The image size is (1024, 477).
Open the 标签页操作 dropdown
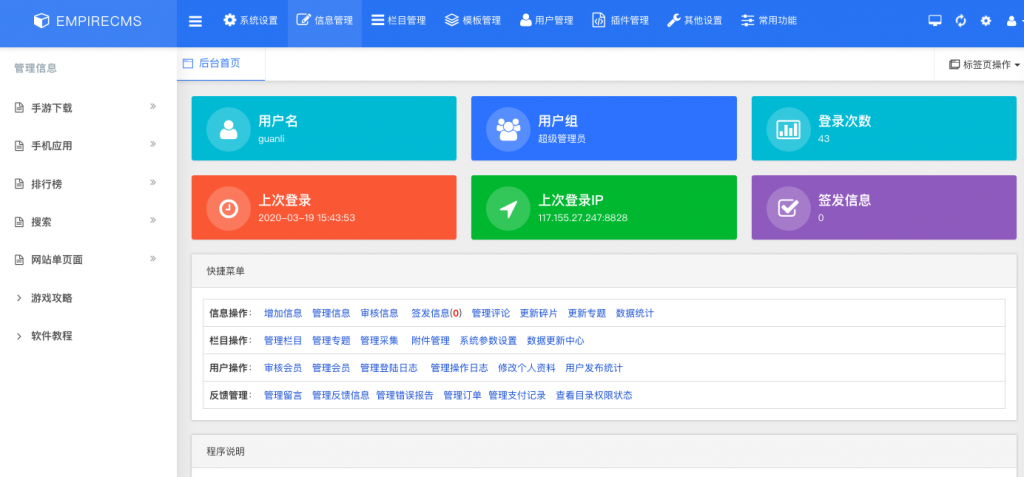(x=984, y=64)
